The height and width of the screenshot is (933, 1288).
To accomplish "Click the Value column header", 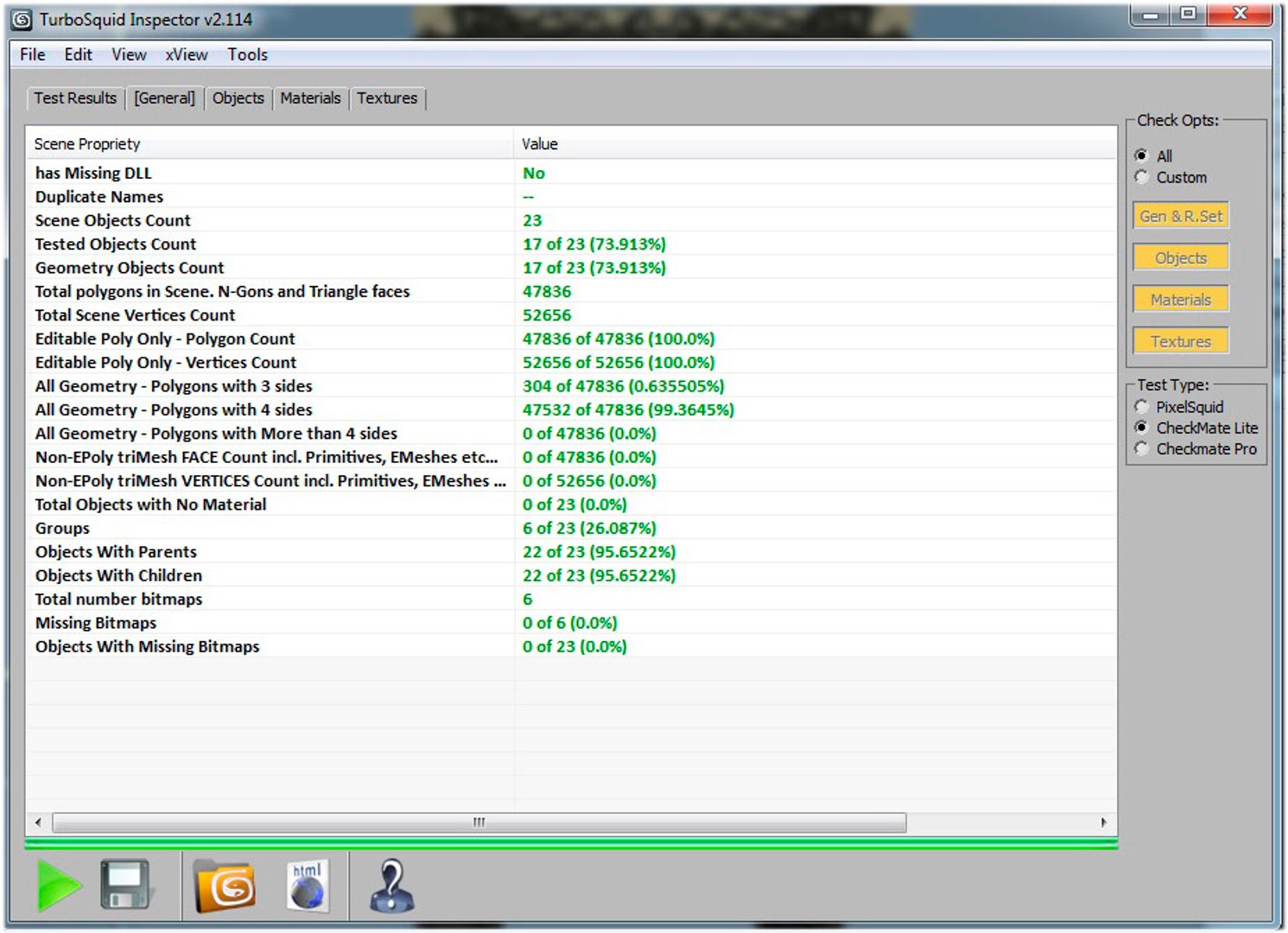I will [815, 144].
